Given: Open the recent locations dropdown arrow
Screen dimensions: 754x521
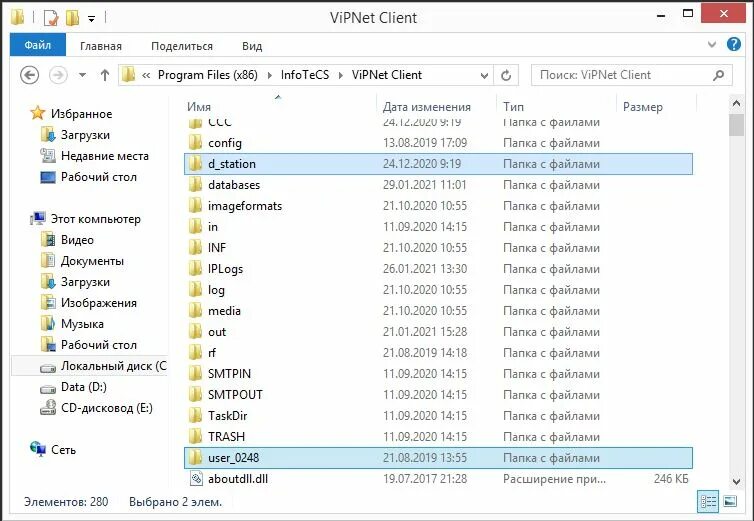Looking at the screenshot, I should tap(82, 75).
